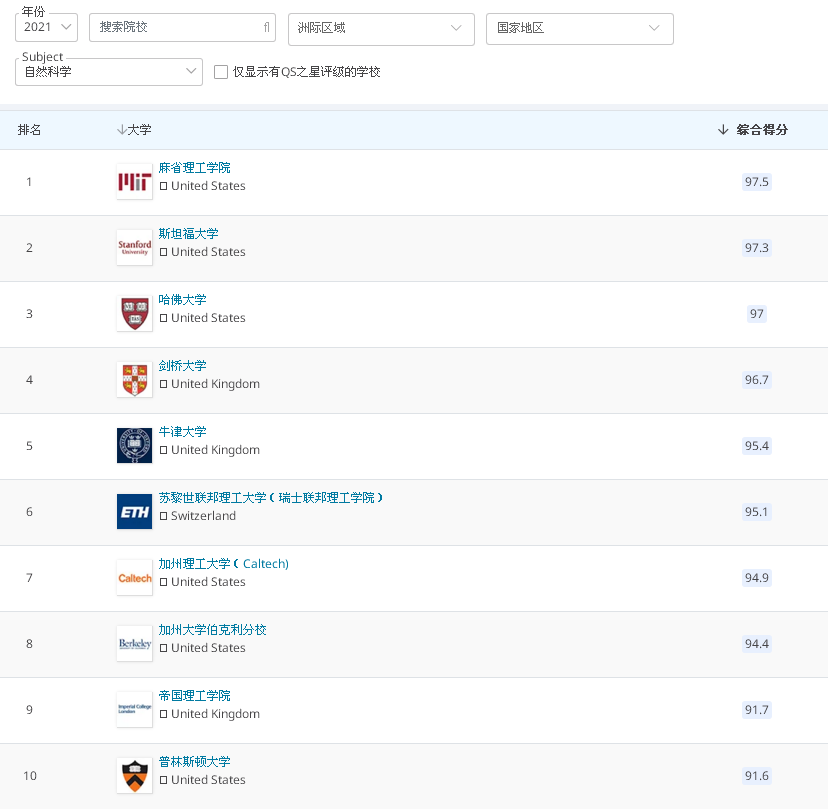The height and width of the screenshot is (809, 828).
Task: Click rank number 6 in the table
Action: click(x=29, y=512)
